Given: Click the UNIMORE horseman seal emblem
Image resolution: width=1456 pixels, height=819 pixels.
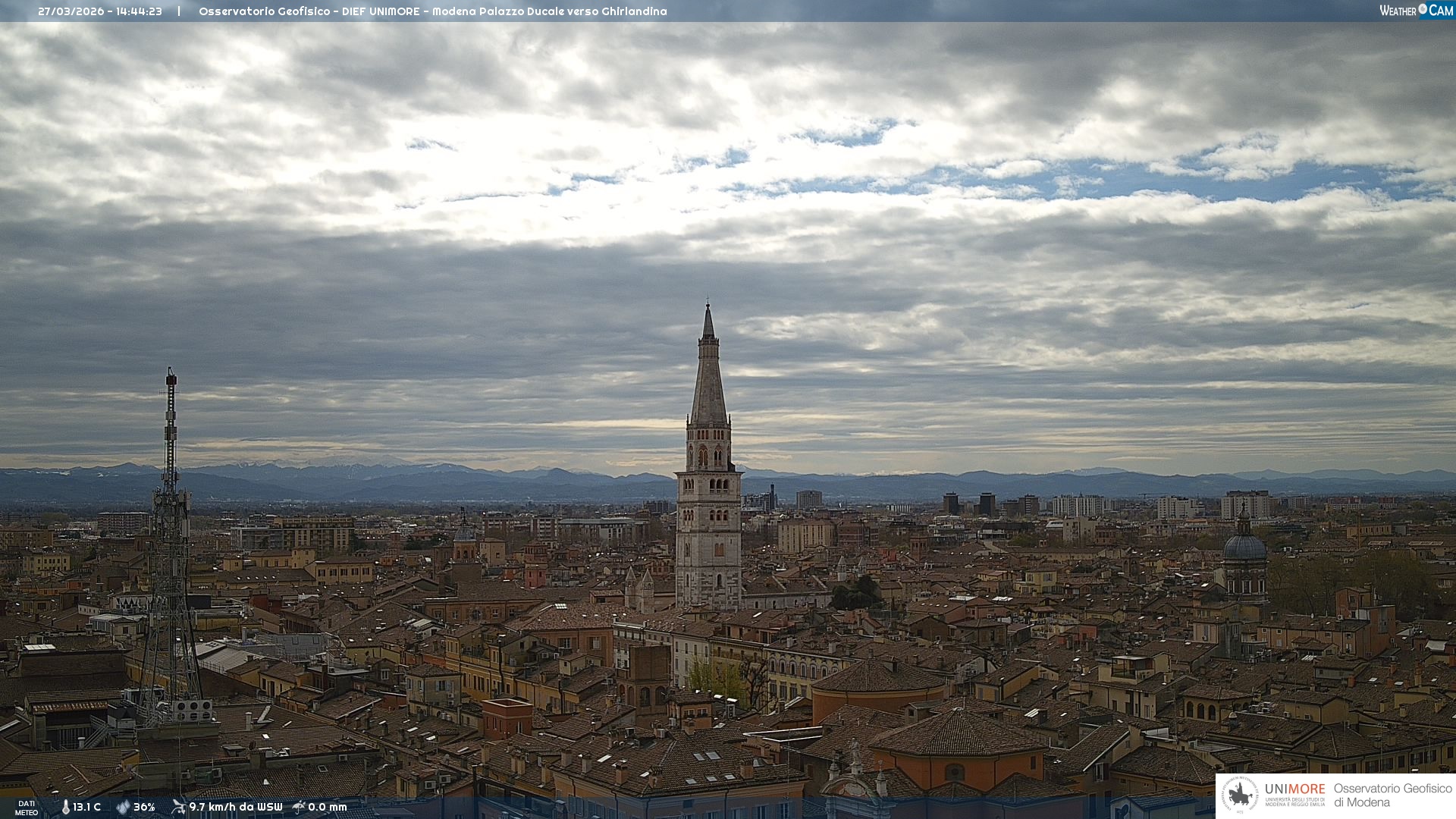Looking at the screenshot, I should pos(1240,795).
